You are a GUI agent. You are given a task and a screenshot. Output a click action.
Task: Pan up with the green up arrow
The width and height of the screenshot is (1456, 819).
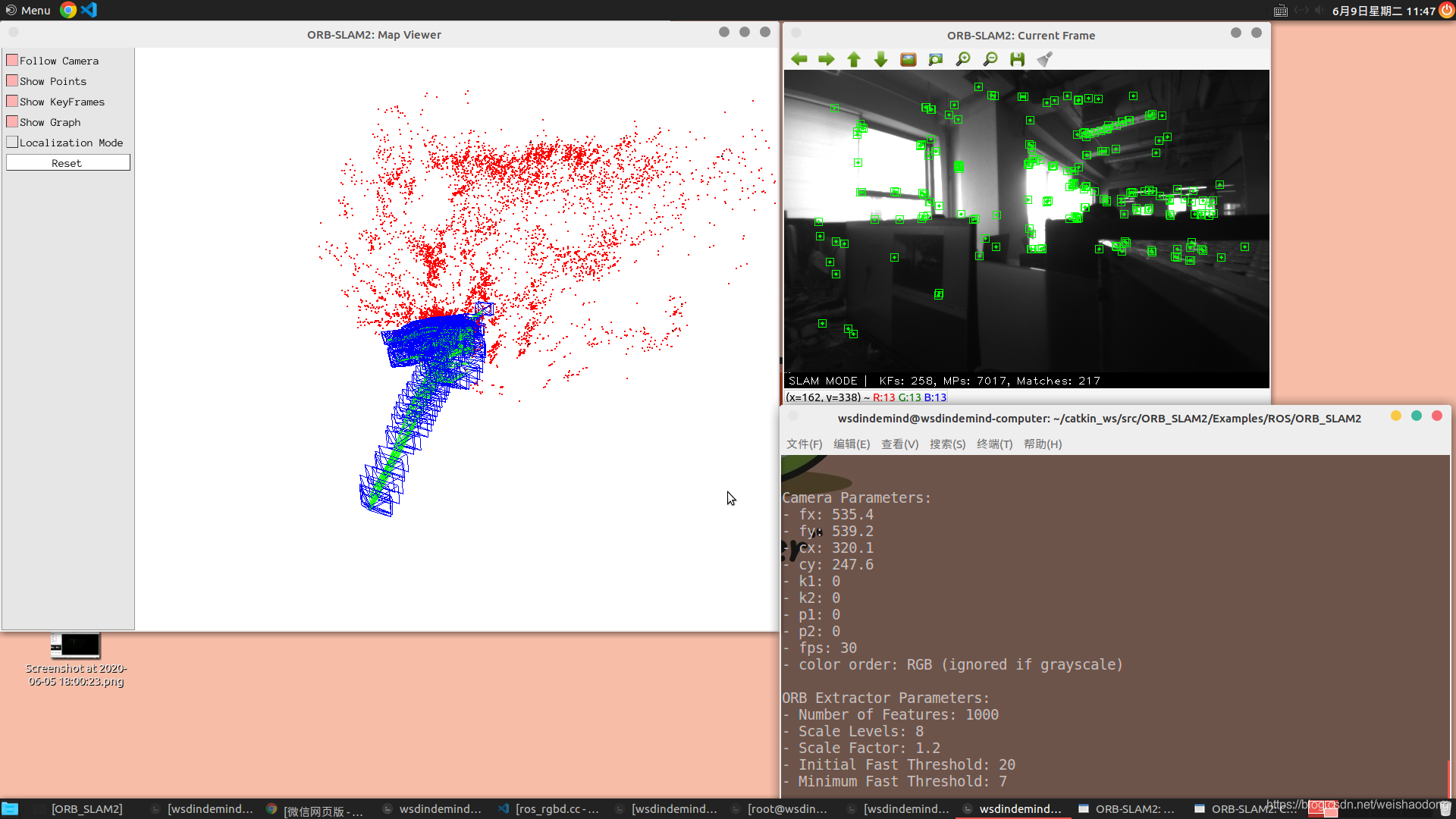pos(853,59)
